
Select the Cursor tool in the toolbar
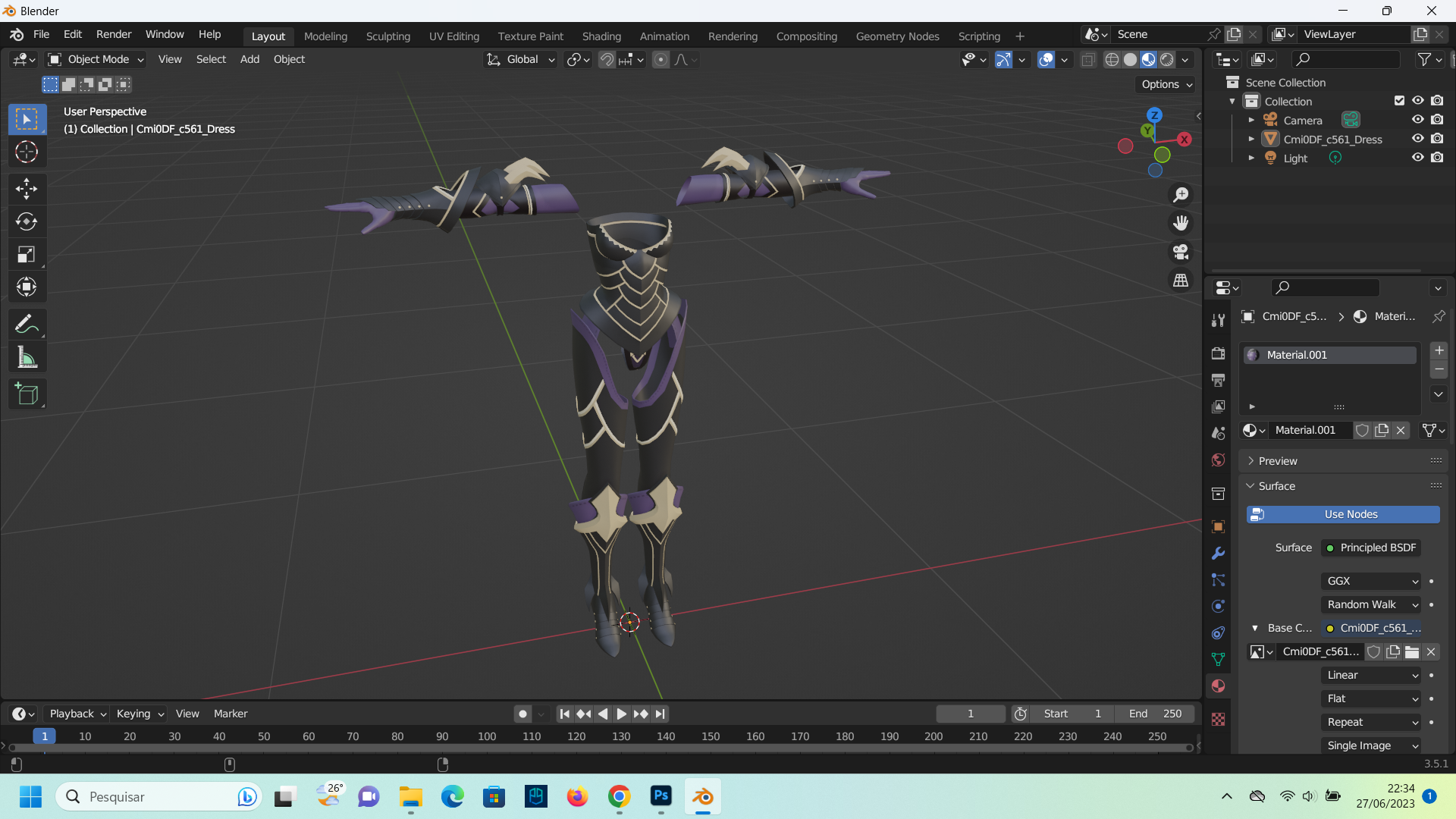(x=27, y=152)
